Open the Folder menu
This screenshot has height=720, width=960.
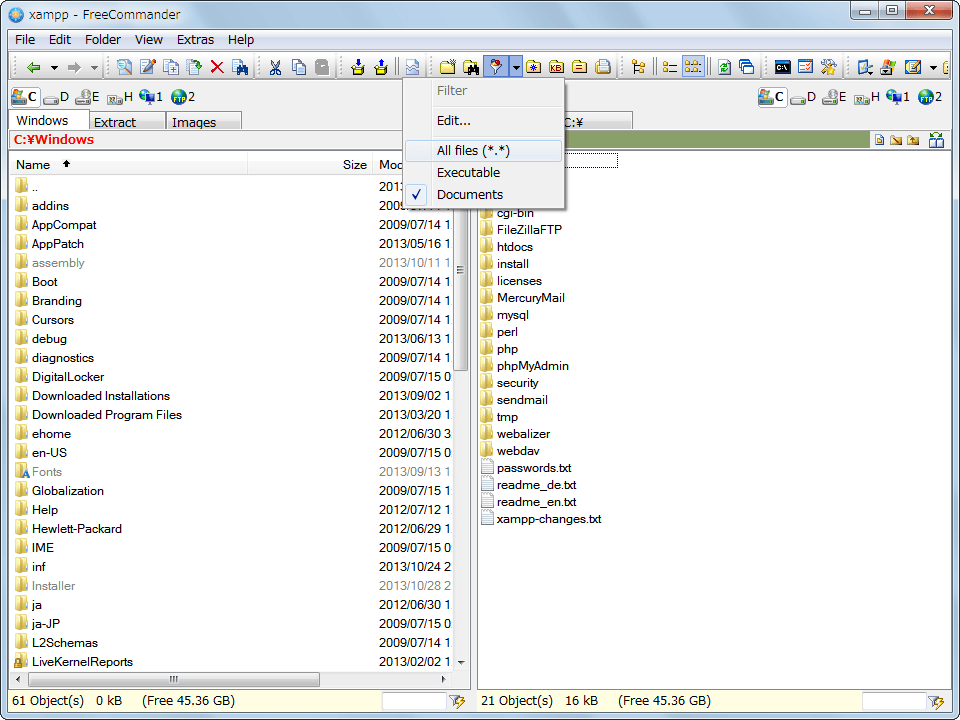click(103, 40)
